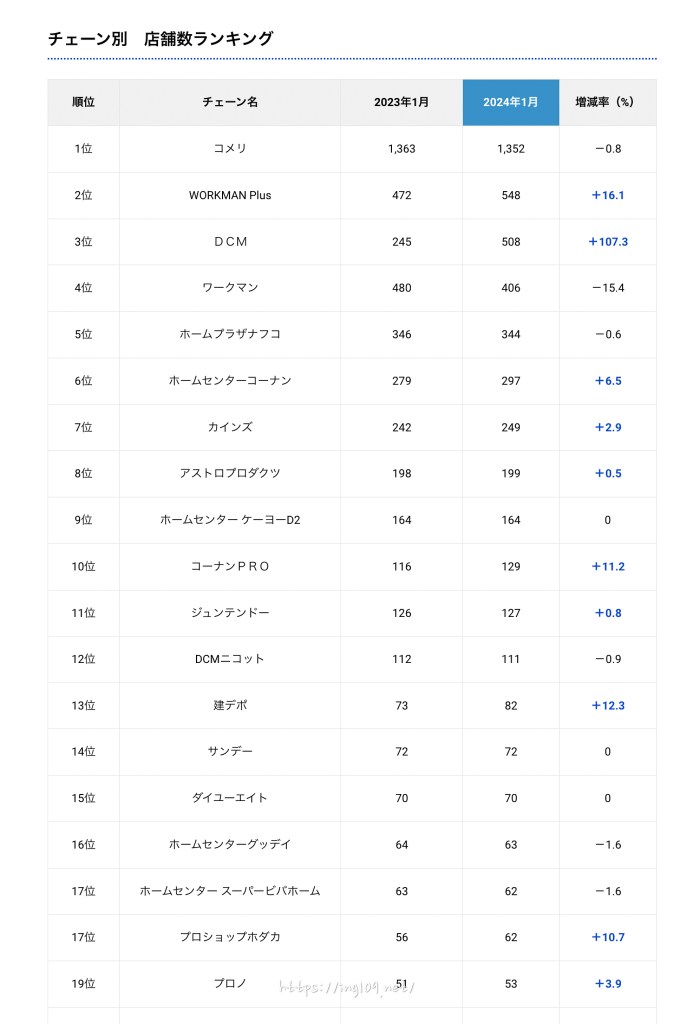Click the プロショップホダカ chain name
The height and width of the screenshot is (1024, 693).
(x=230, y=937)
